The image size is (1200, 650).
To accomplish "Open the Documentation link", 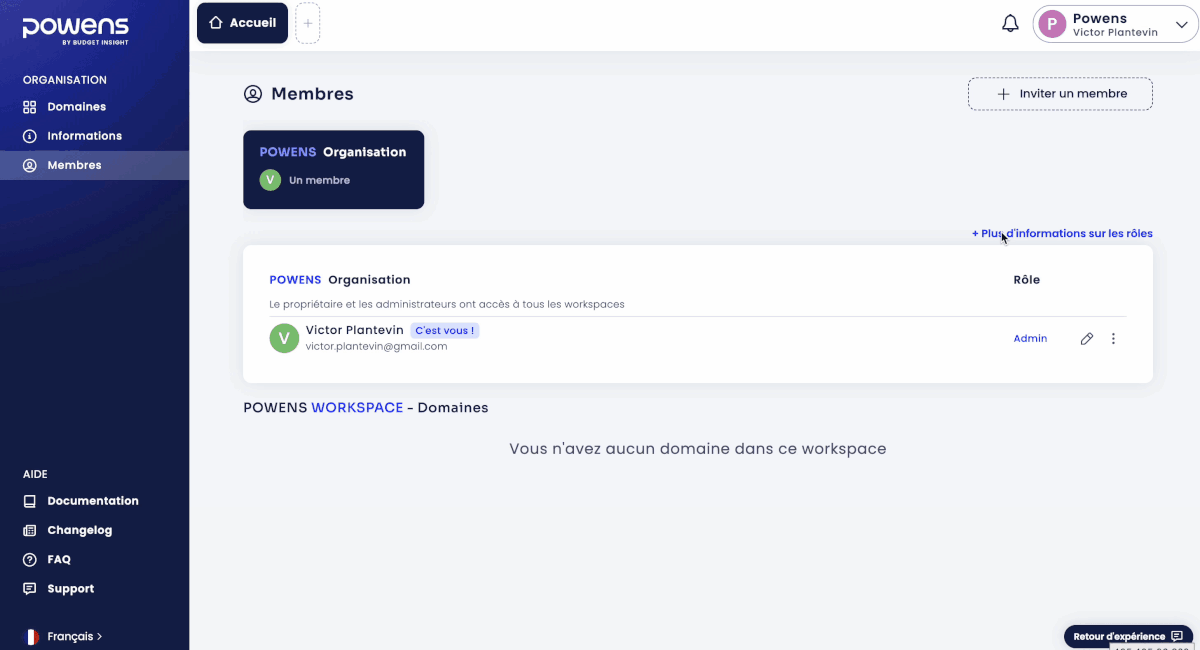I will pyautogui.click(x=92, y=501).
